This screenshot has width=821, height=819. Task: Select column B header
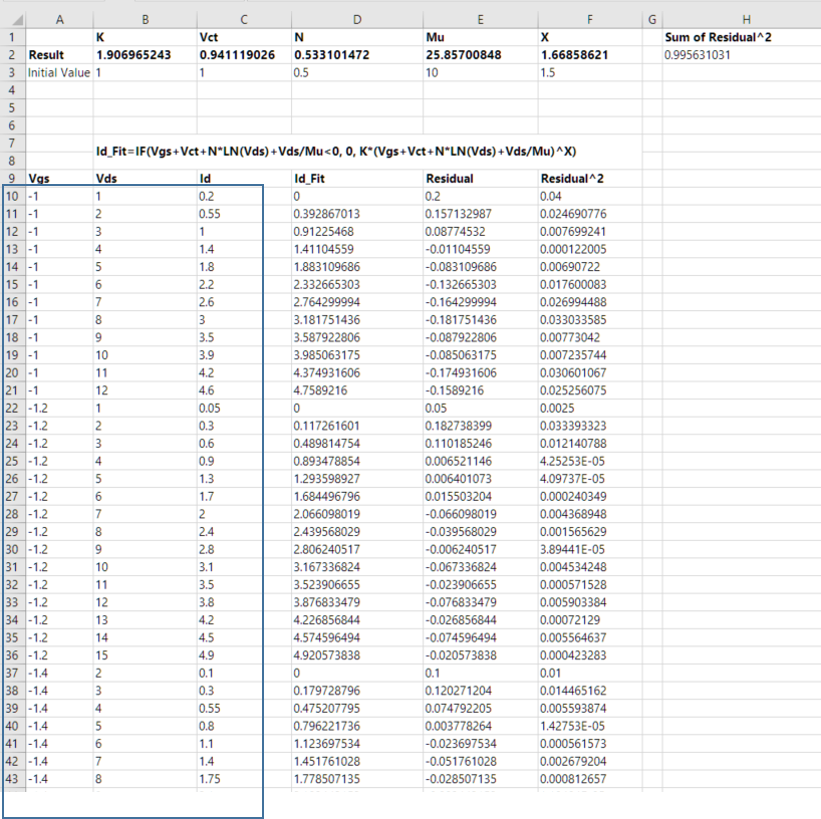click(145, 20)
